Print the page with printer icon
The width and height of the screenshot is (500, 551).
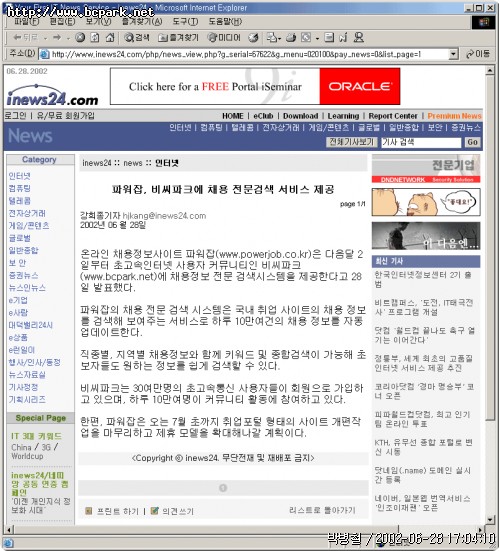click(x=291, y=37)
